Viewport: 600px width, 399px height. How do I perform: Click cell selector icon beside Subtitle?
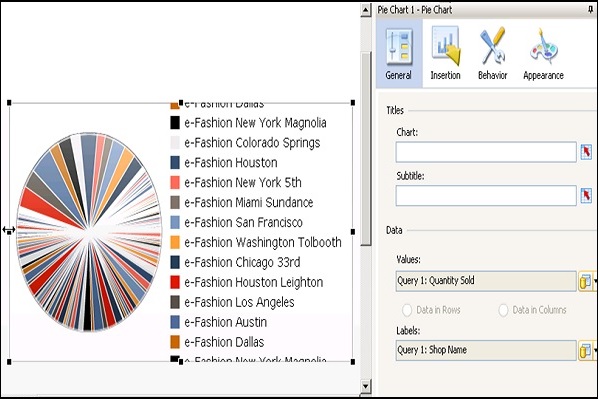tap(586, 195)
